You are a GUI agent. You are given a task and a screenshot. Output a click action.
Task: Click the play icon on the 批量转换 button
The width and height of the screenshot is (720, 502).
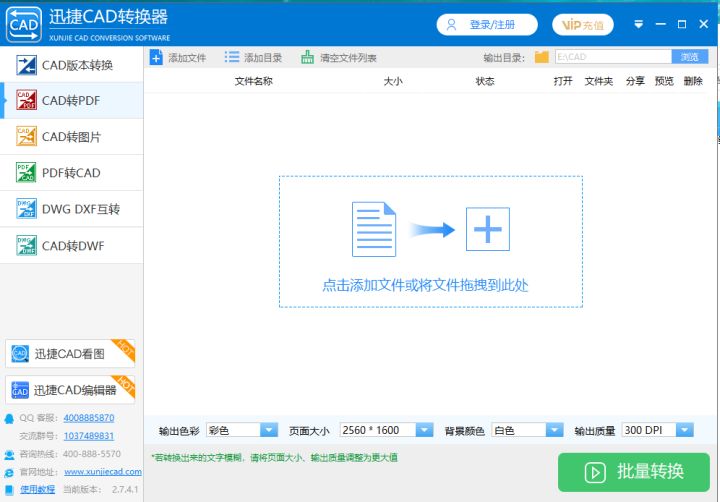(595, 473)
